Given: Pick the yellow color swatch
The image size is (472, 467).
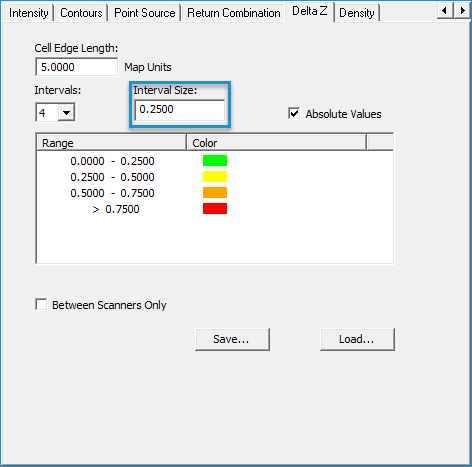Looking at the screenshot, I should click(215, 176).
